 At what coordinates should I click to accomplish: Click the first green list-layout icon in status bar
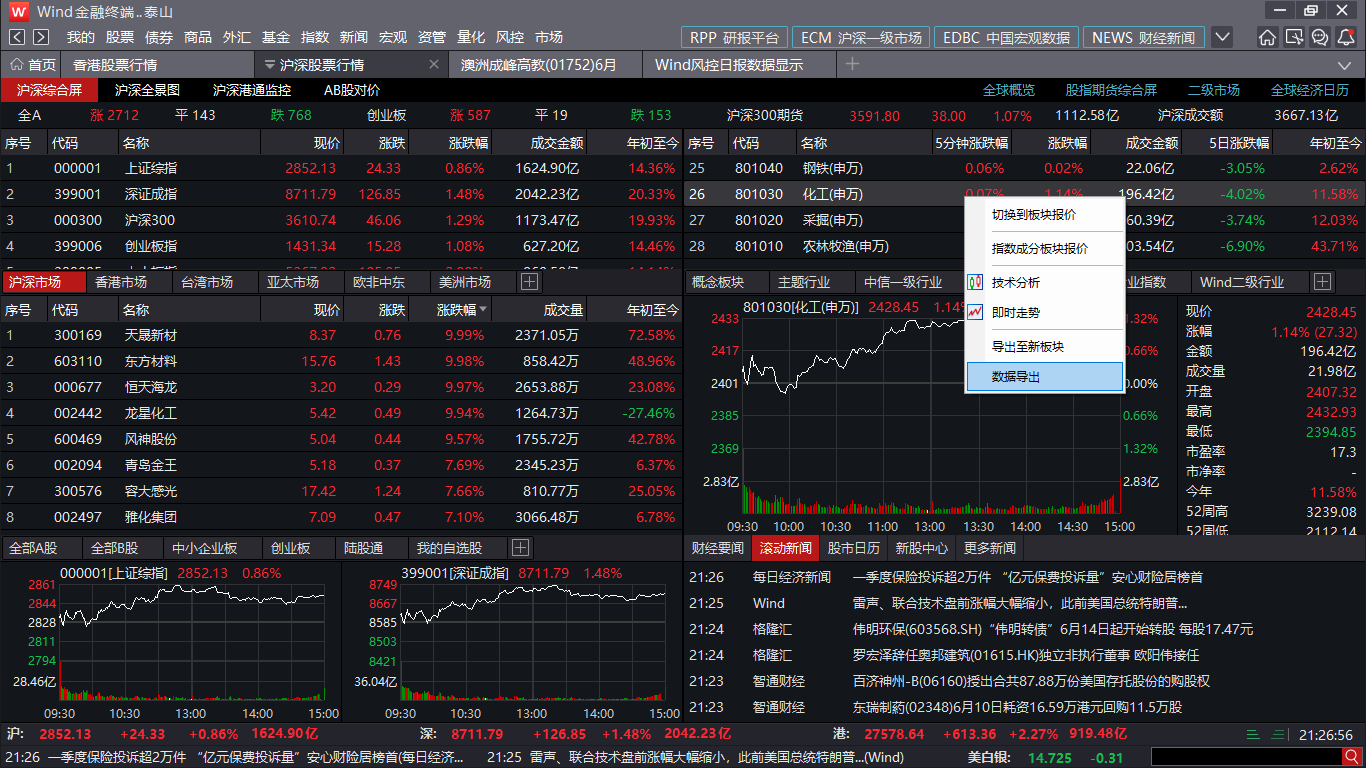point(1253,734)
